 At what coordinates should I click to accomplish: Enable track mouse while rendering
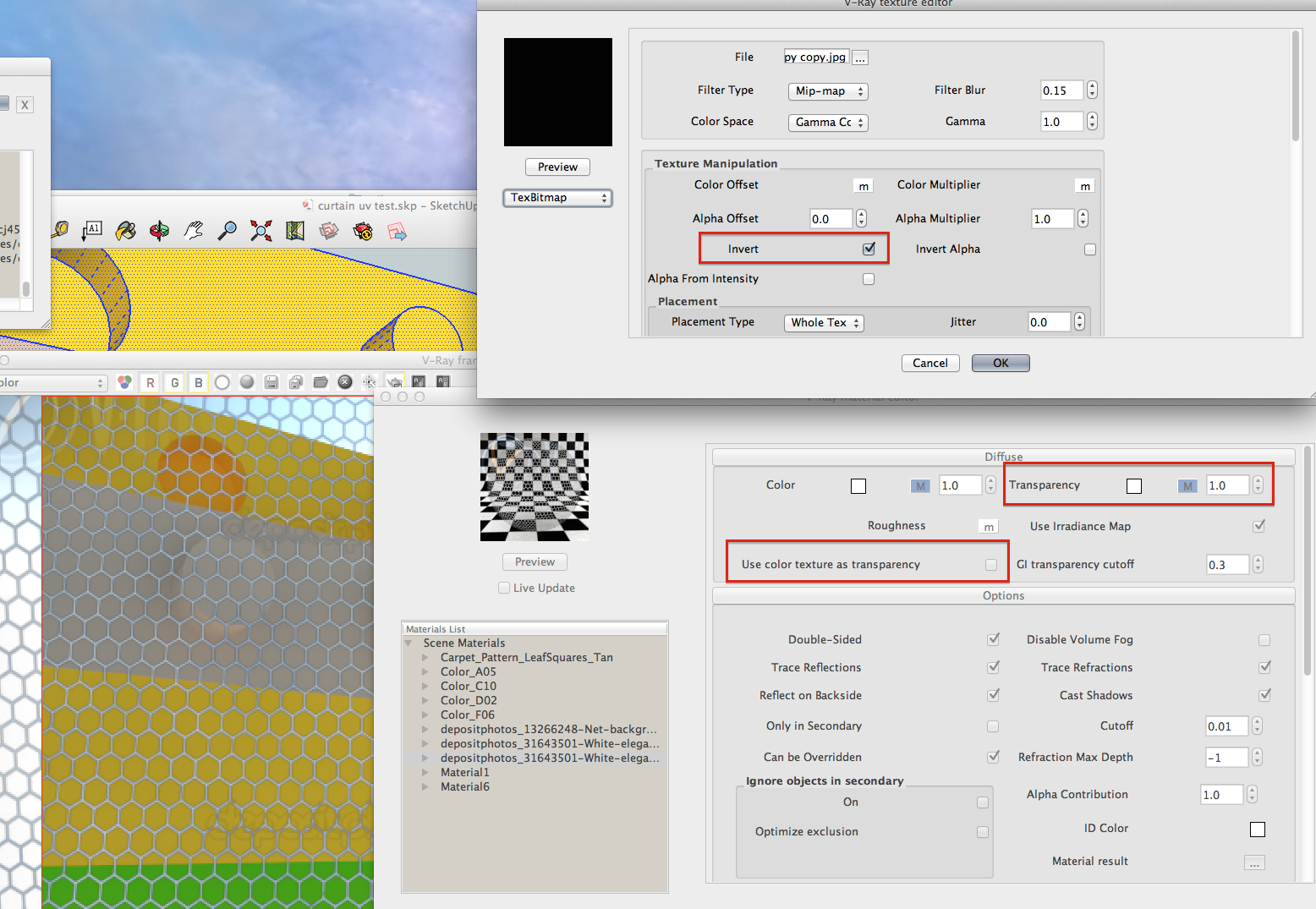[370, 382]
